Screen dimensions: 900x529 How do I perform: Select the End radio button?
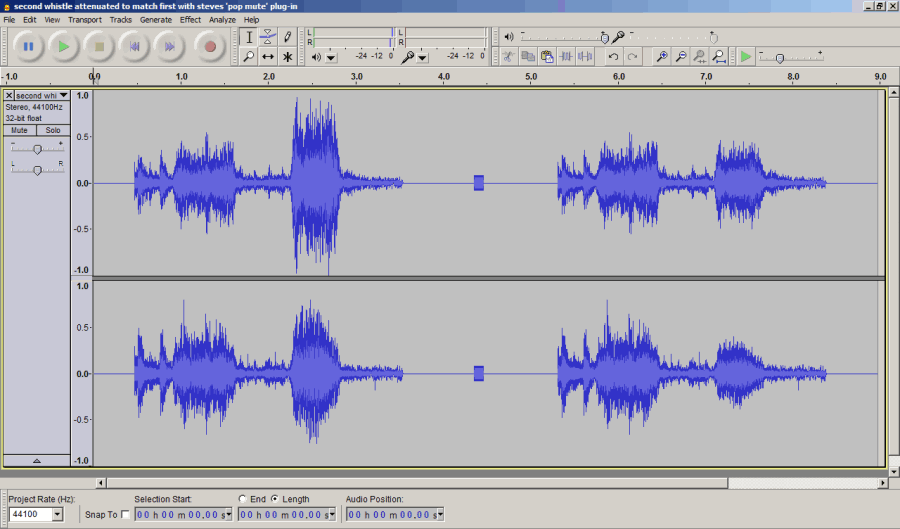point(242,499)
